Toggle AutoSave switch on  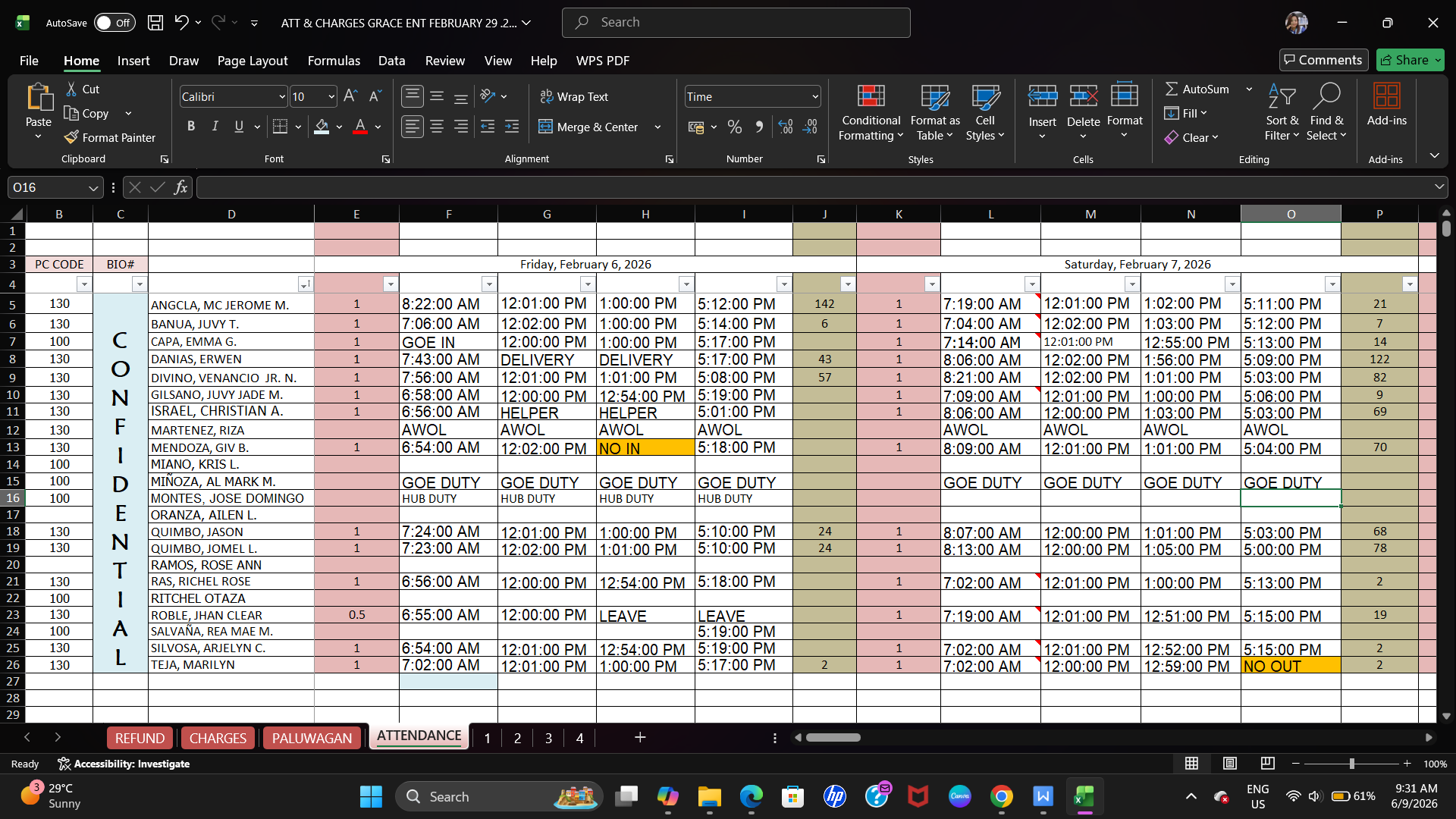115,23
